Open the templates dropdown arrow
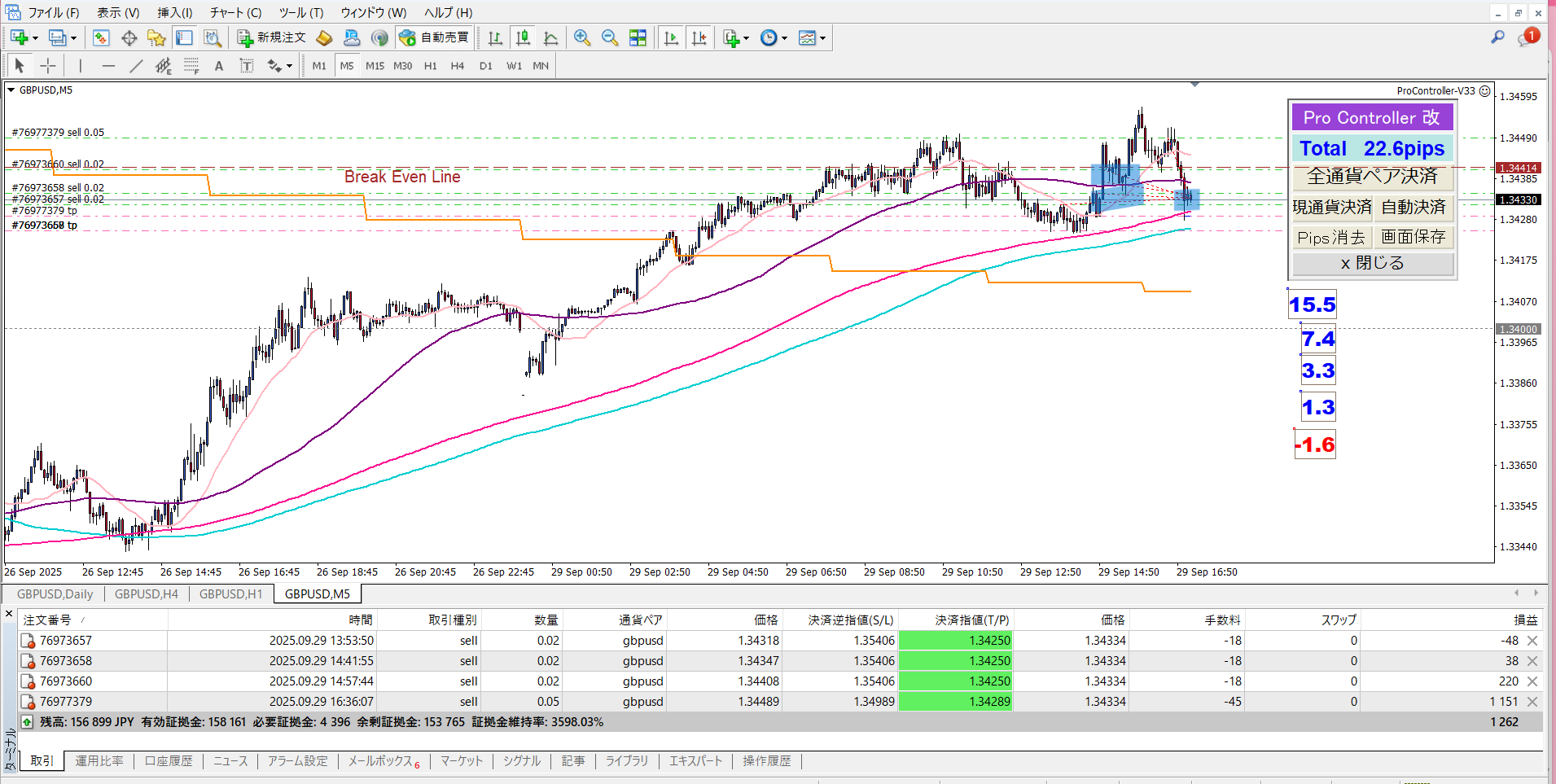 coord(823,38)
